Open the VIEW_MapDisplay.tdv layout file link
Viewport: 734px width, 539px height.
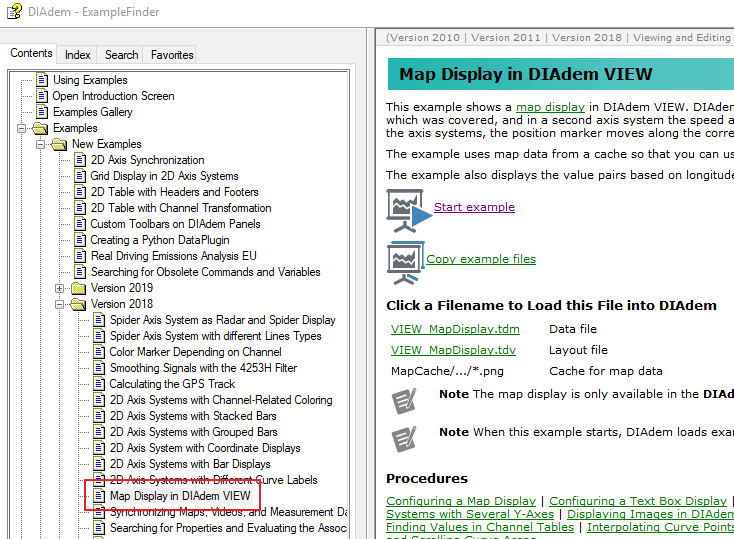pos(453,350)
